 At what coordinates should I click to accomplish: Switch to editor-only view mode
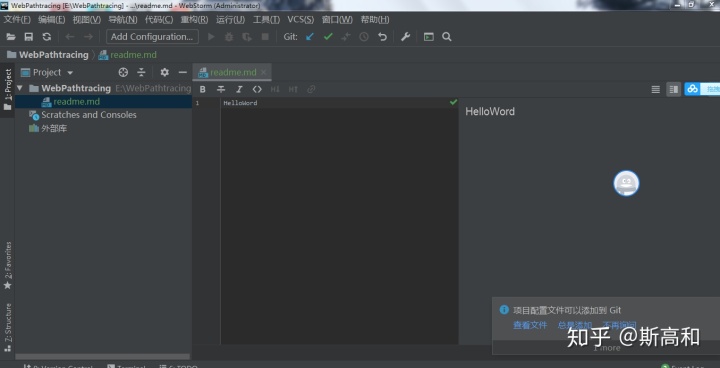[656, 89]
